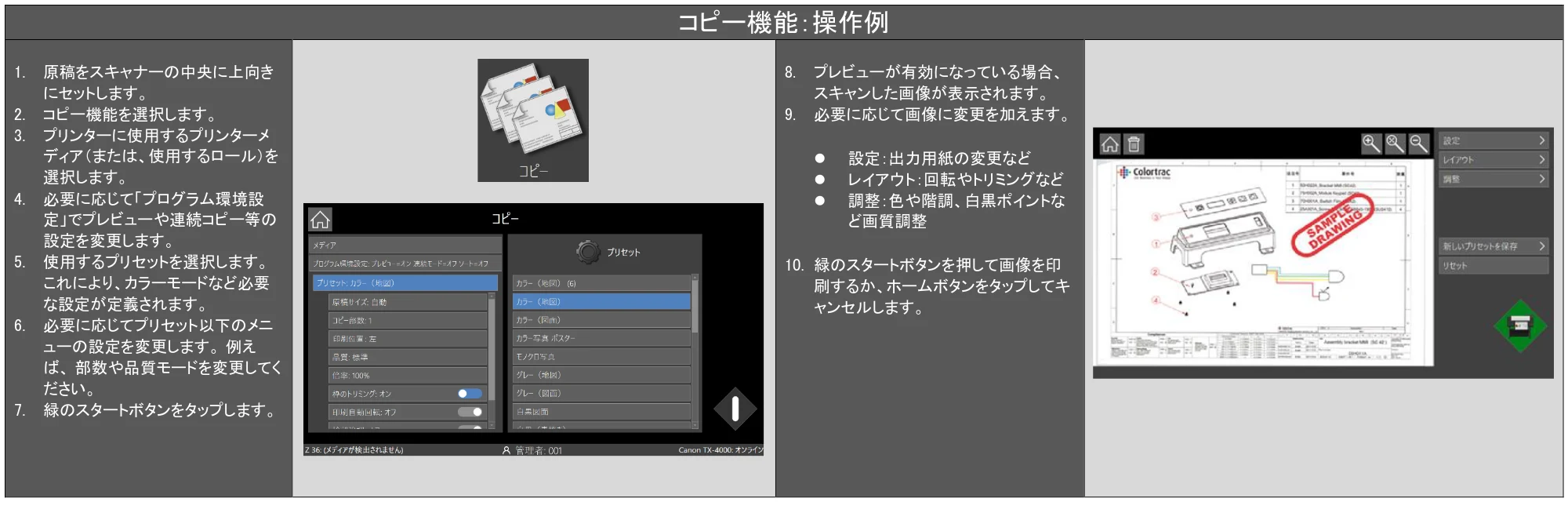Zoom out with the minus magnifier
Viewport: 1568px width, 531px height.
tap(1419, 144)
